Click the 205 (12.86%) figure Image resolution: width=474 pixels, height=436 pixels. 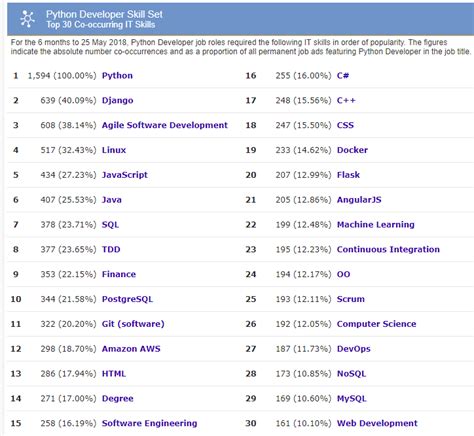click(x=303, y=200)
